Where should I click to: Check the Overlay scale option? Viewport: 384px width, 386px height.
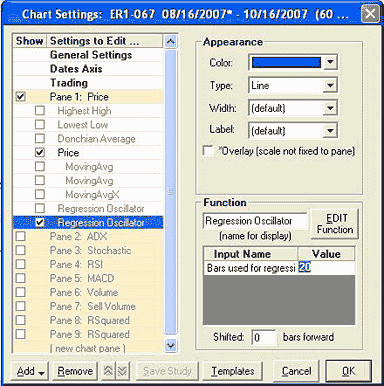click(208, 150)
